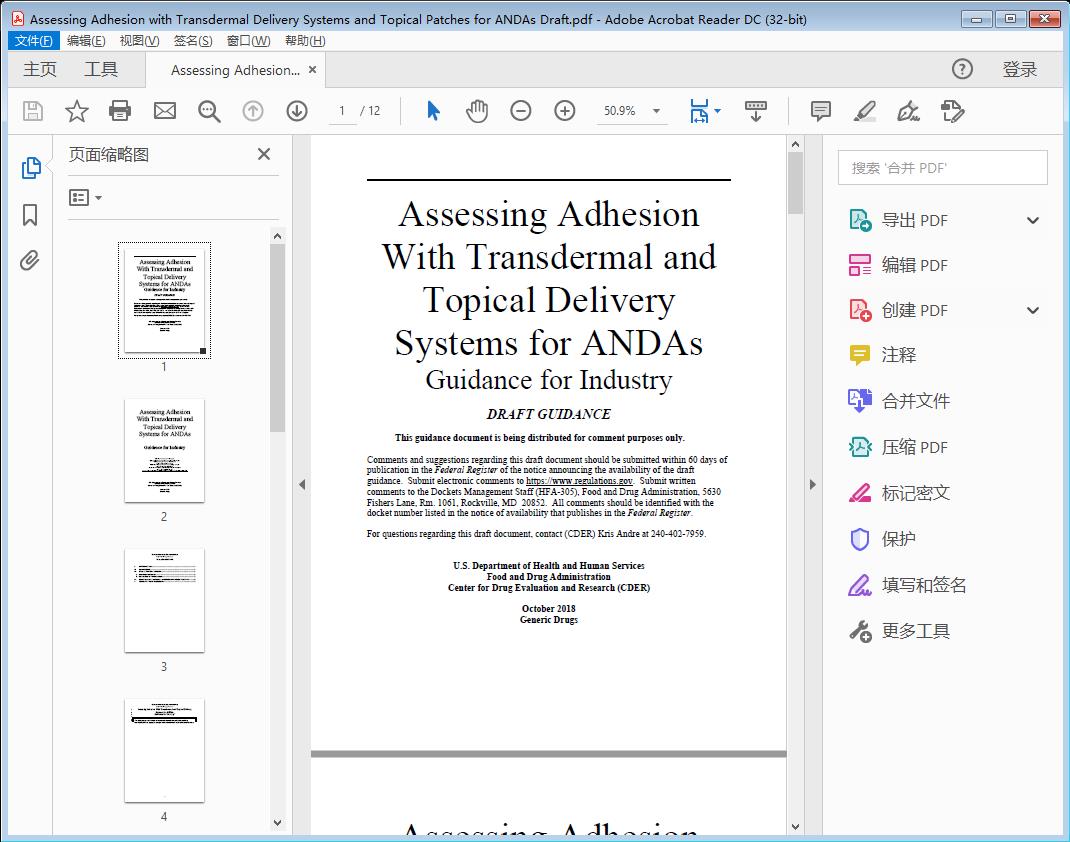
Task: Open 合并文件 in the tools panel
Action: pos(914,400)
